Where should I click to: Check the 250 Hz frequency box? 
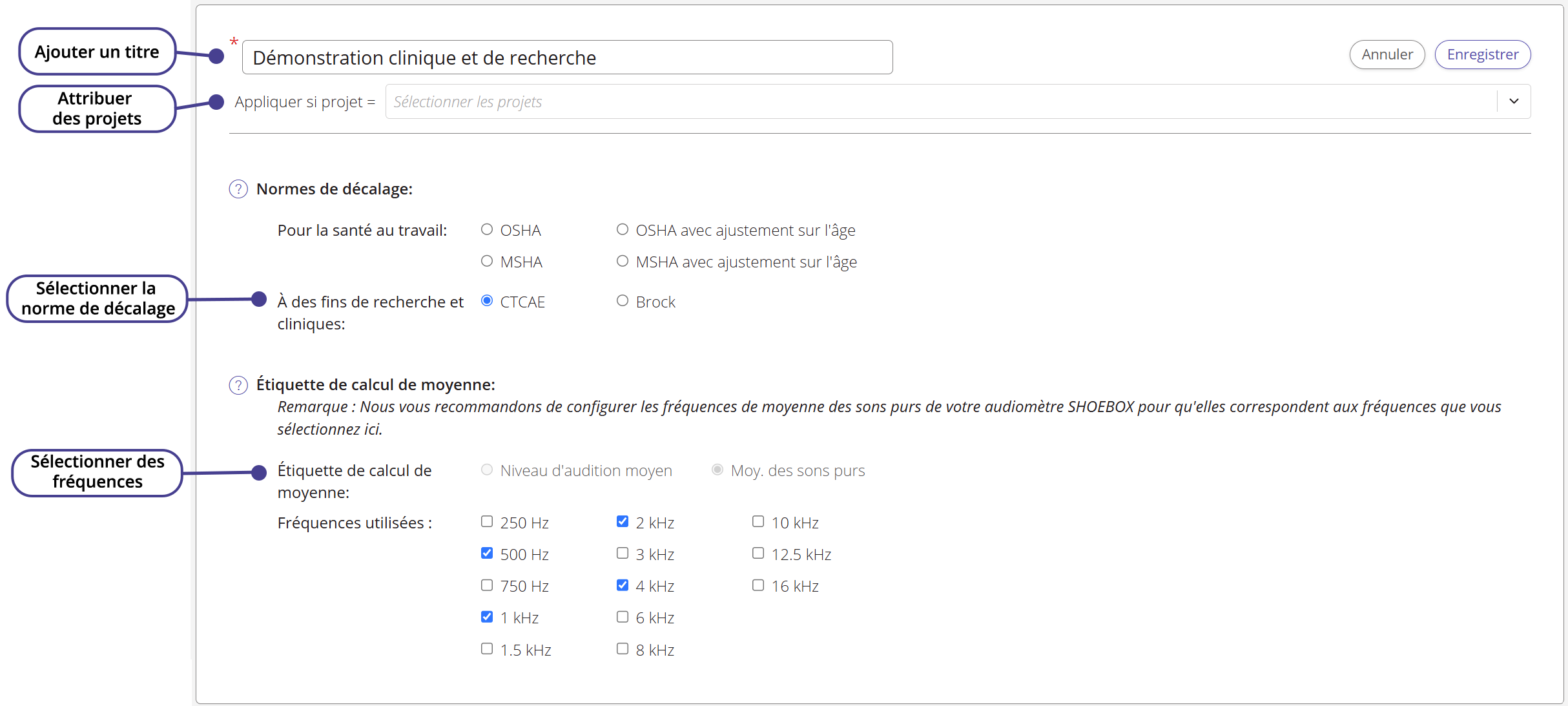point(487,521)
